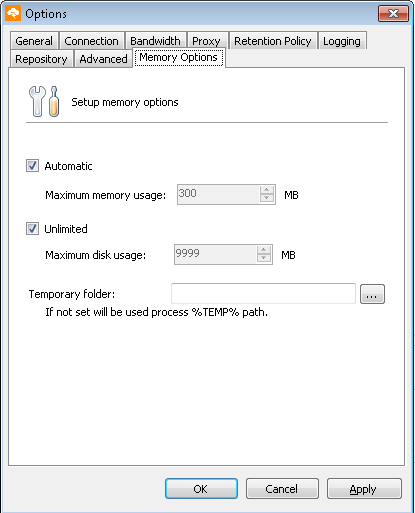Select the Proxy tab
The width and height of the screenshot is (415, 513).
point(207,41)
